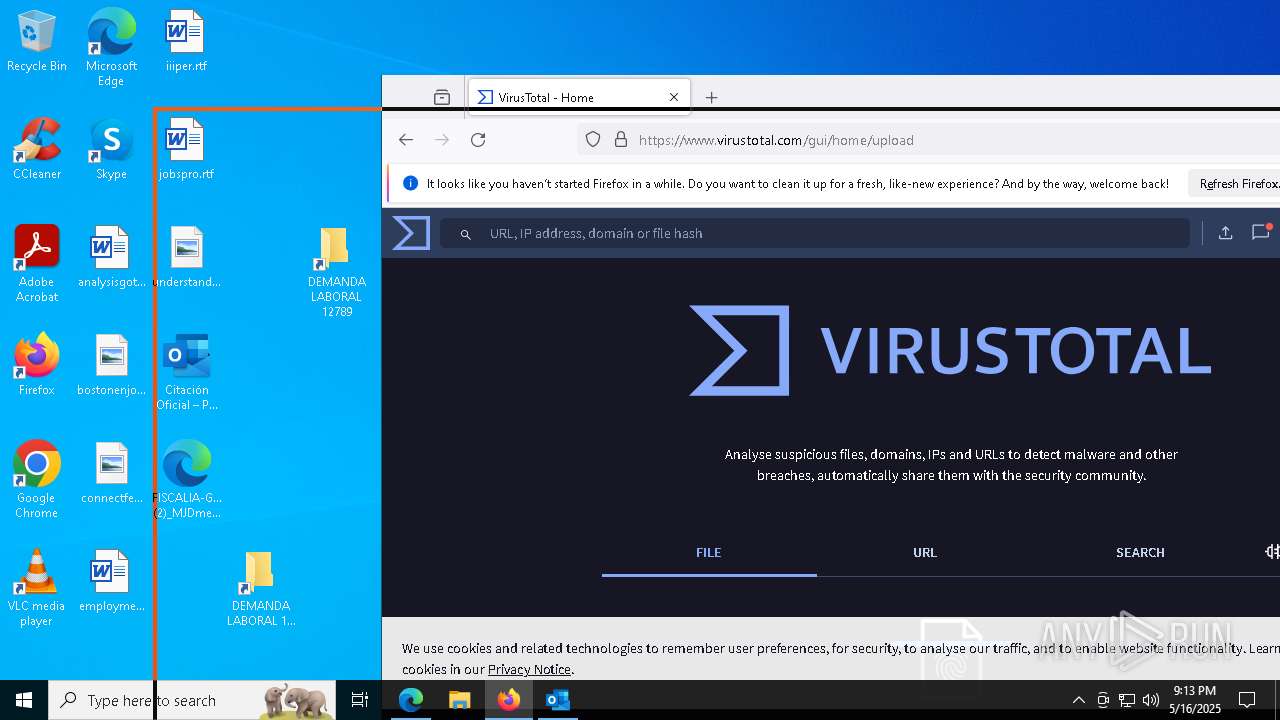
Task: Focus the VirusTotal URL, IP, hash search field
Action: point(815,233)
